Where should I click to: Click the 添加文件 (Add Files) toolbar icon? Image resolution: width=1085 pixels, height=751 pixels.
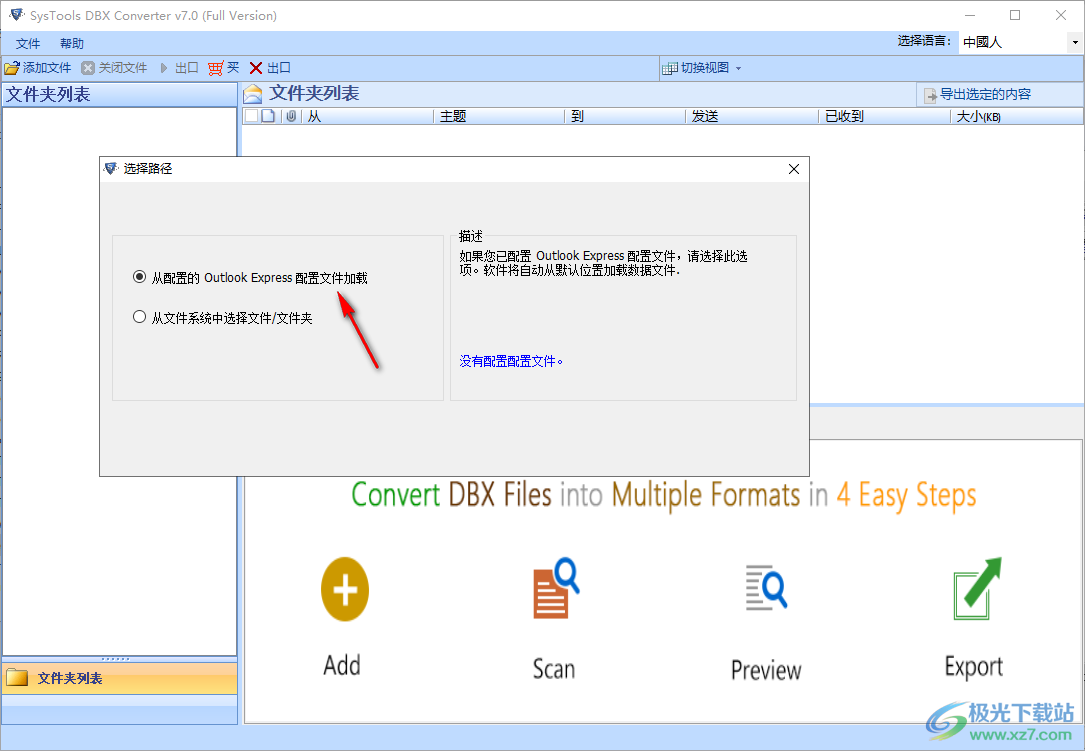pos(16,67)
